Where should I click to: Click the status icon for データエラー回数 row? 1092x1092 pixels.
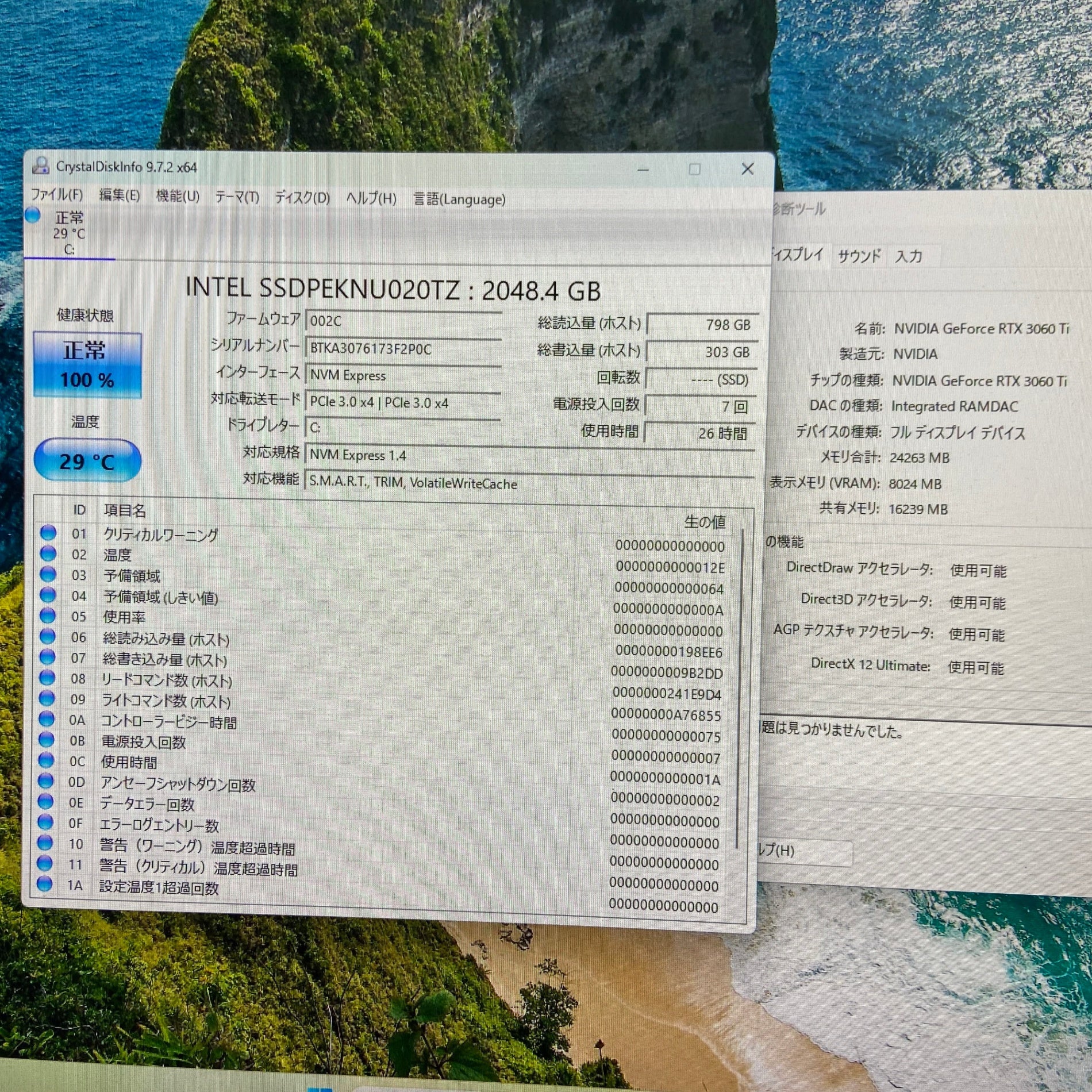45,802
